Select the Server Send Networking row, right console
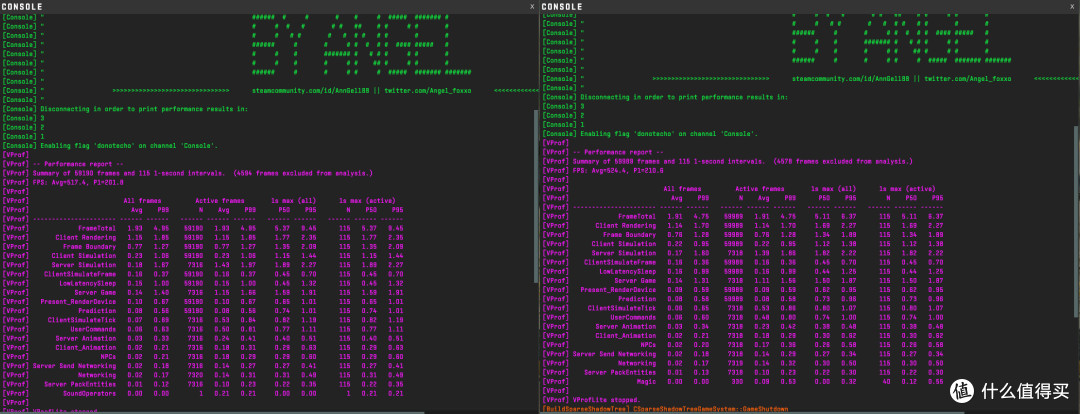The height and width of the screenshot is (414, 1080). 744,353
